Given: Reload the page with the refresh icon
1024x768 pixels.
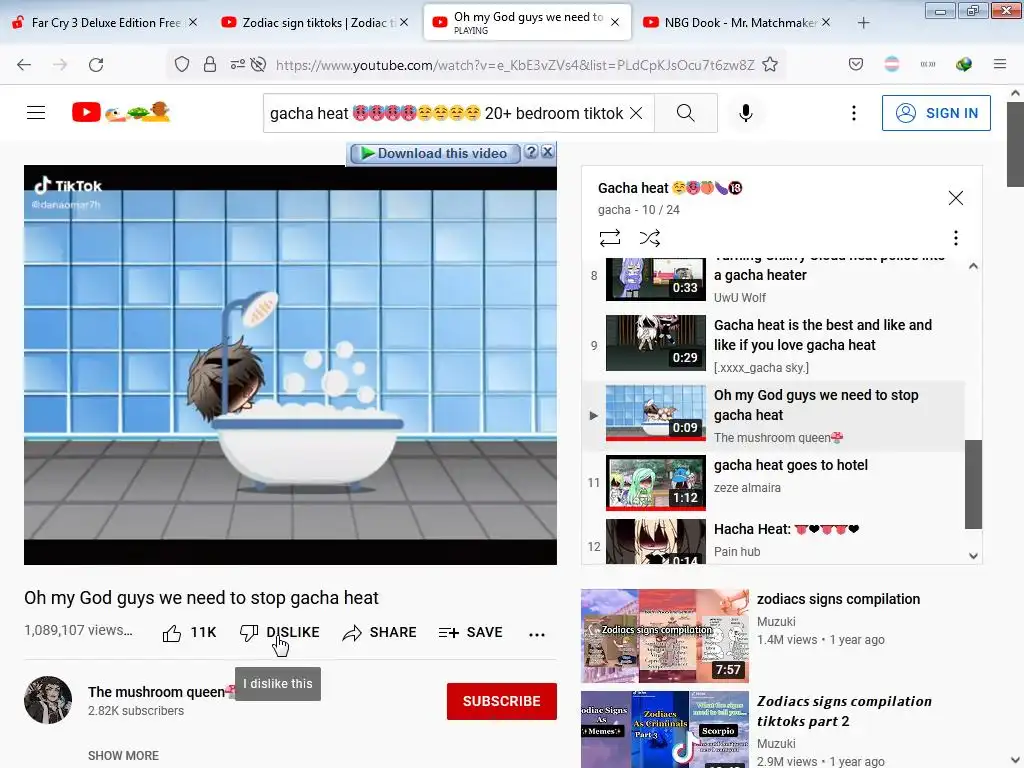Looking at the screenshot, I should [x=96, y=65].
